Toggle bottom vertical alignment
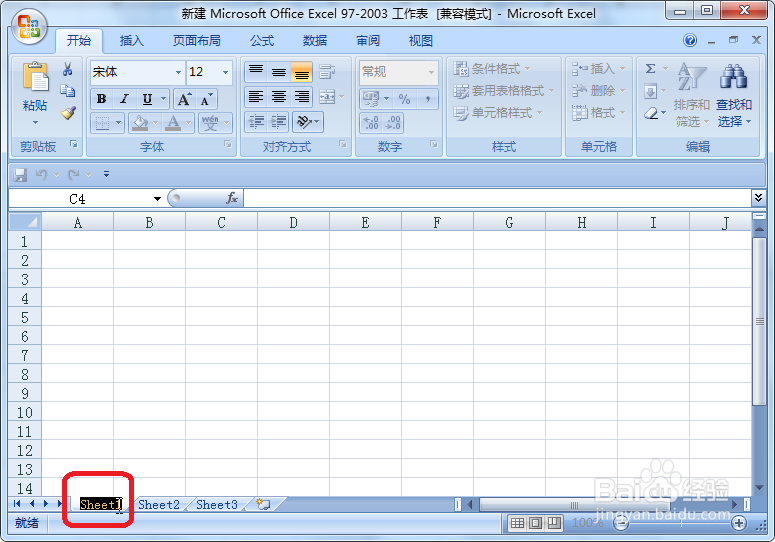The height and width of the screenshot is (542, 775). point(301,72)
